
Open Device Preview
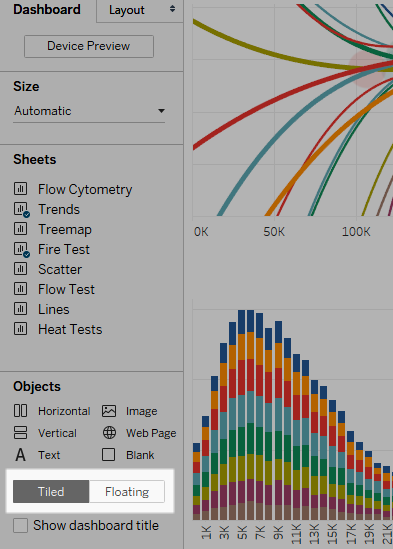89,46
